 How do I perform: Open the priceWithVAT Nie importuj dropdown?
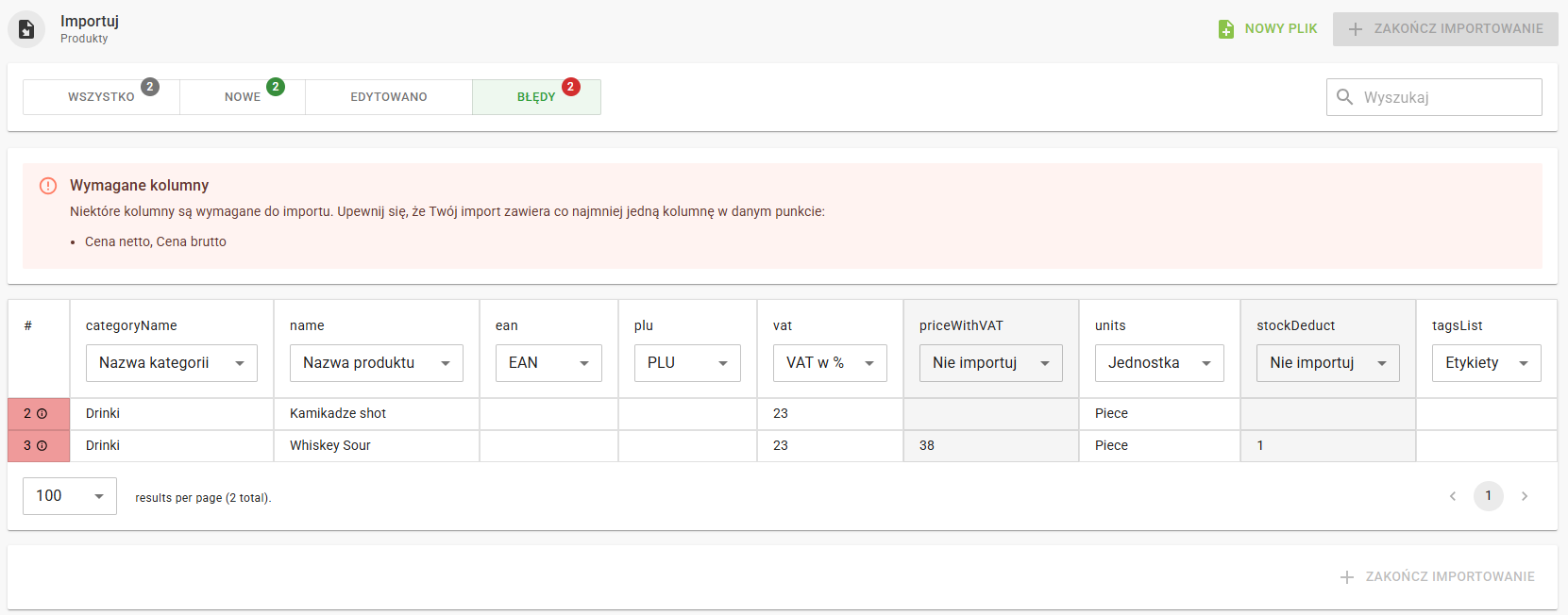pos(990,363)
